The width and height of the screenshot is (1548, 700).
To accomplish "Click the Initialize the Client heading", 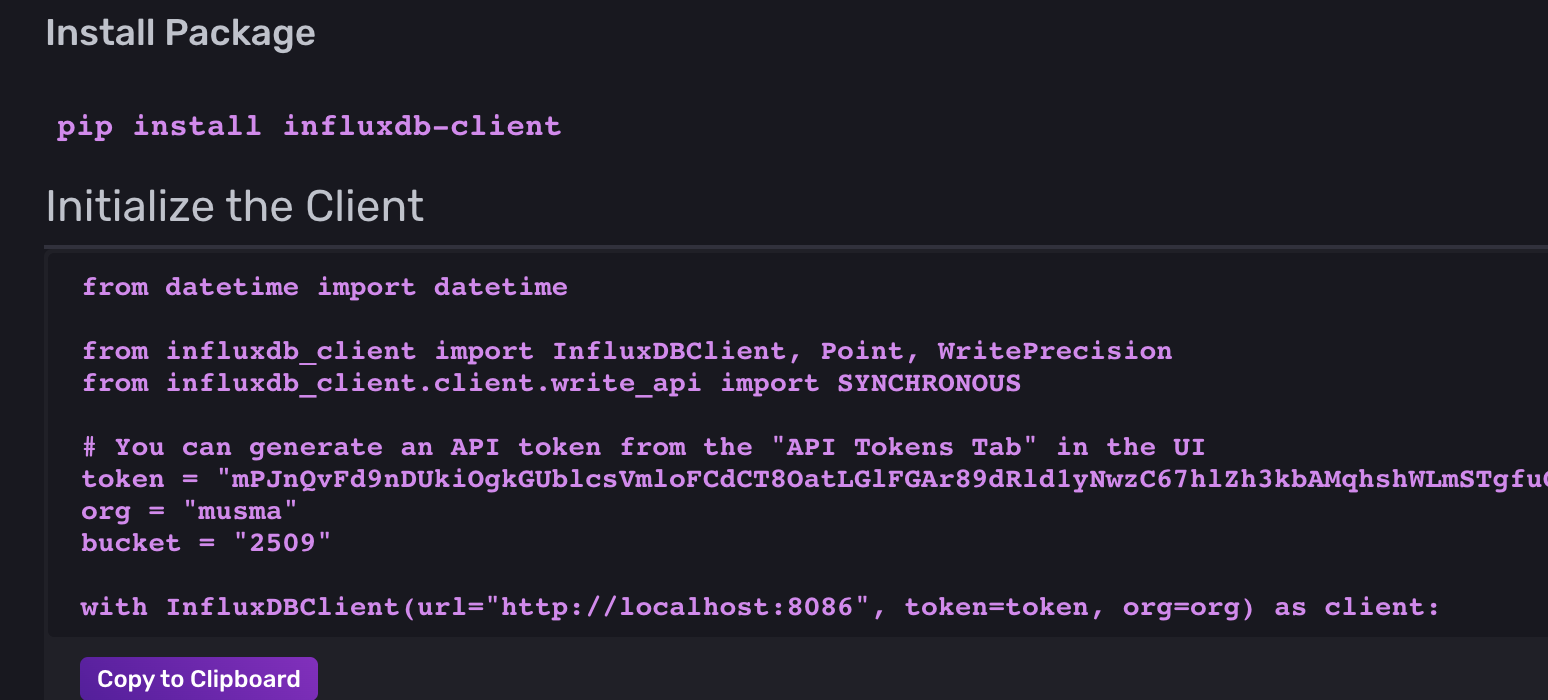I will [235, 206].
